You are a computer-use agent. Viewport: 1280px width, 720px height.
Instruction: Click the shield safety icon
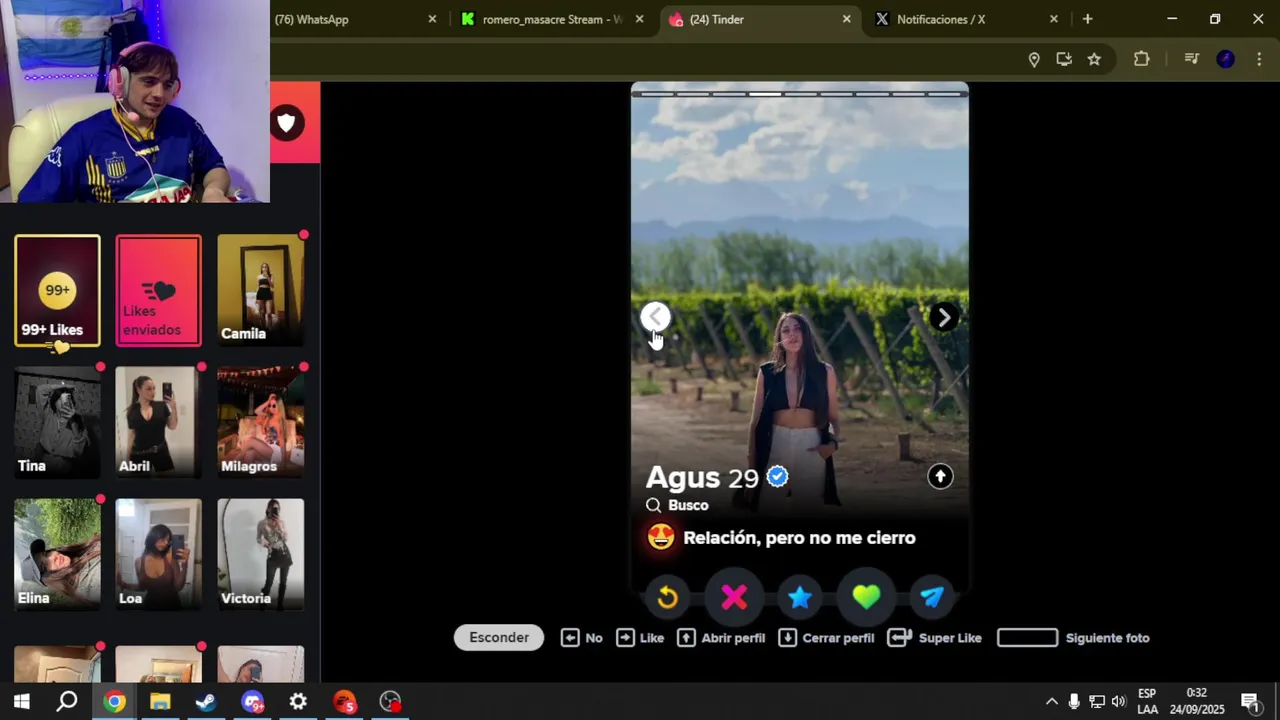[287, 122]
